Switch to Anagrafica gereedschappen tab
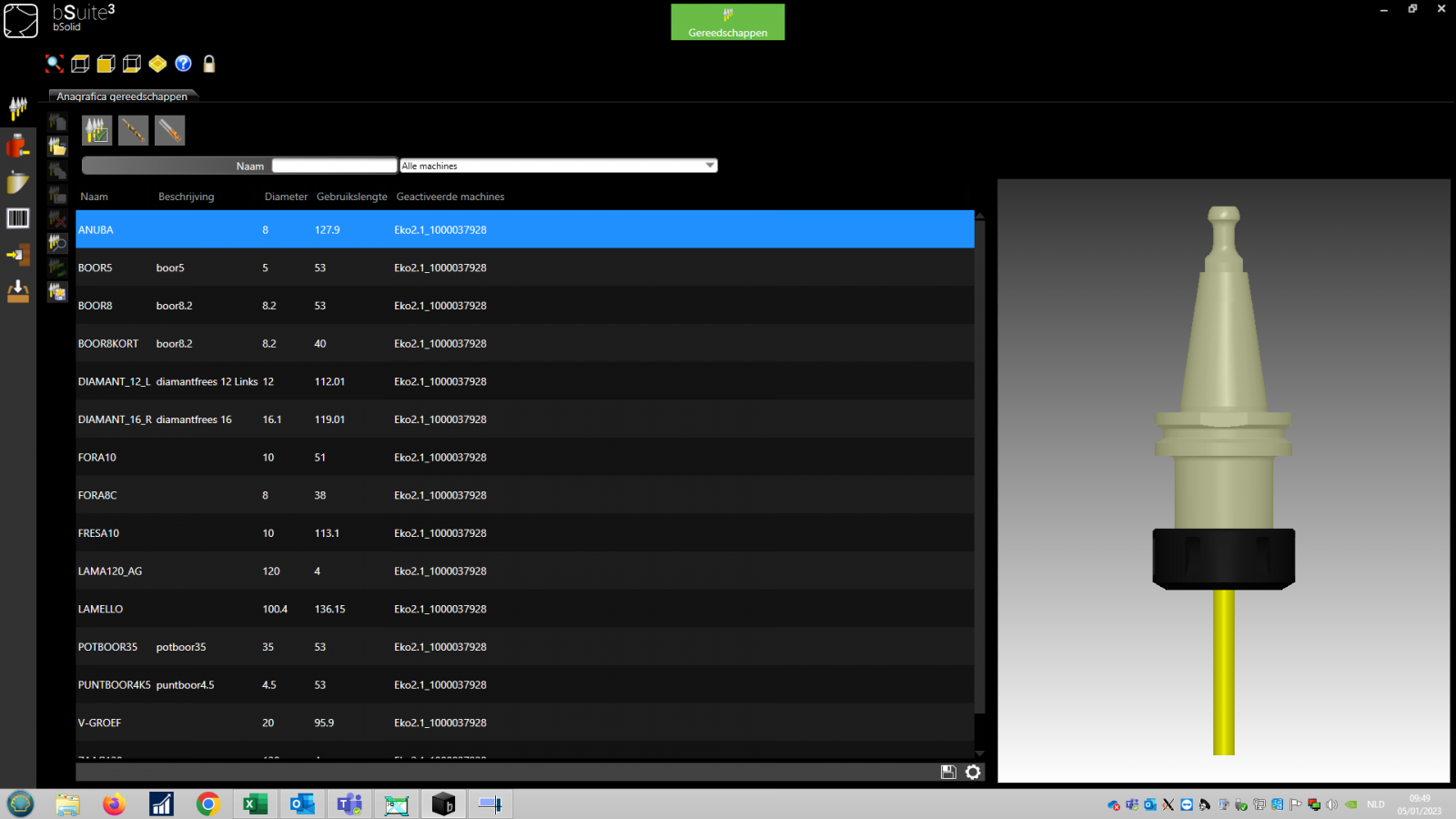The height and width of the screenshot is (819, 1456). [122, 96]
